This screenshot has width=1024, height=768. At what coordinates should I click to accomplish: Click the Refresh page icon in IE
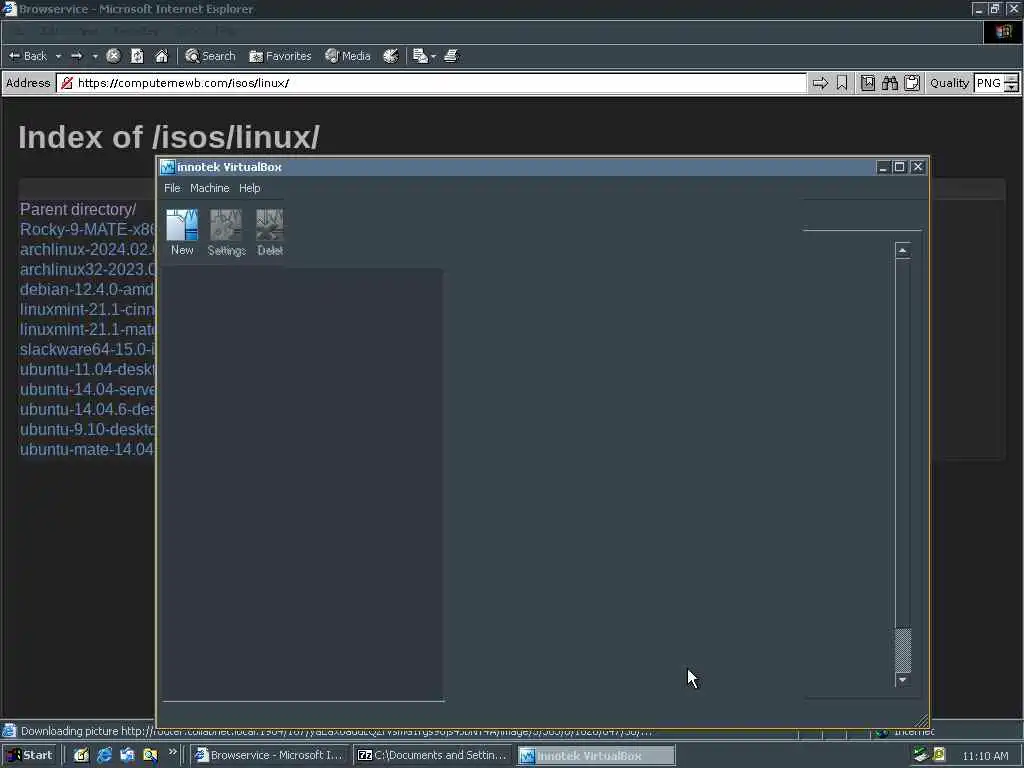click(x=137, y=56)
